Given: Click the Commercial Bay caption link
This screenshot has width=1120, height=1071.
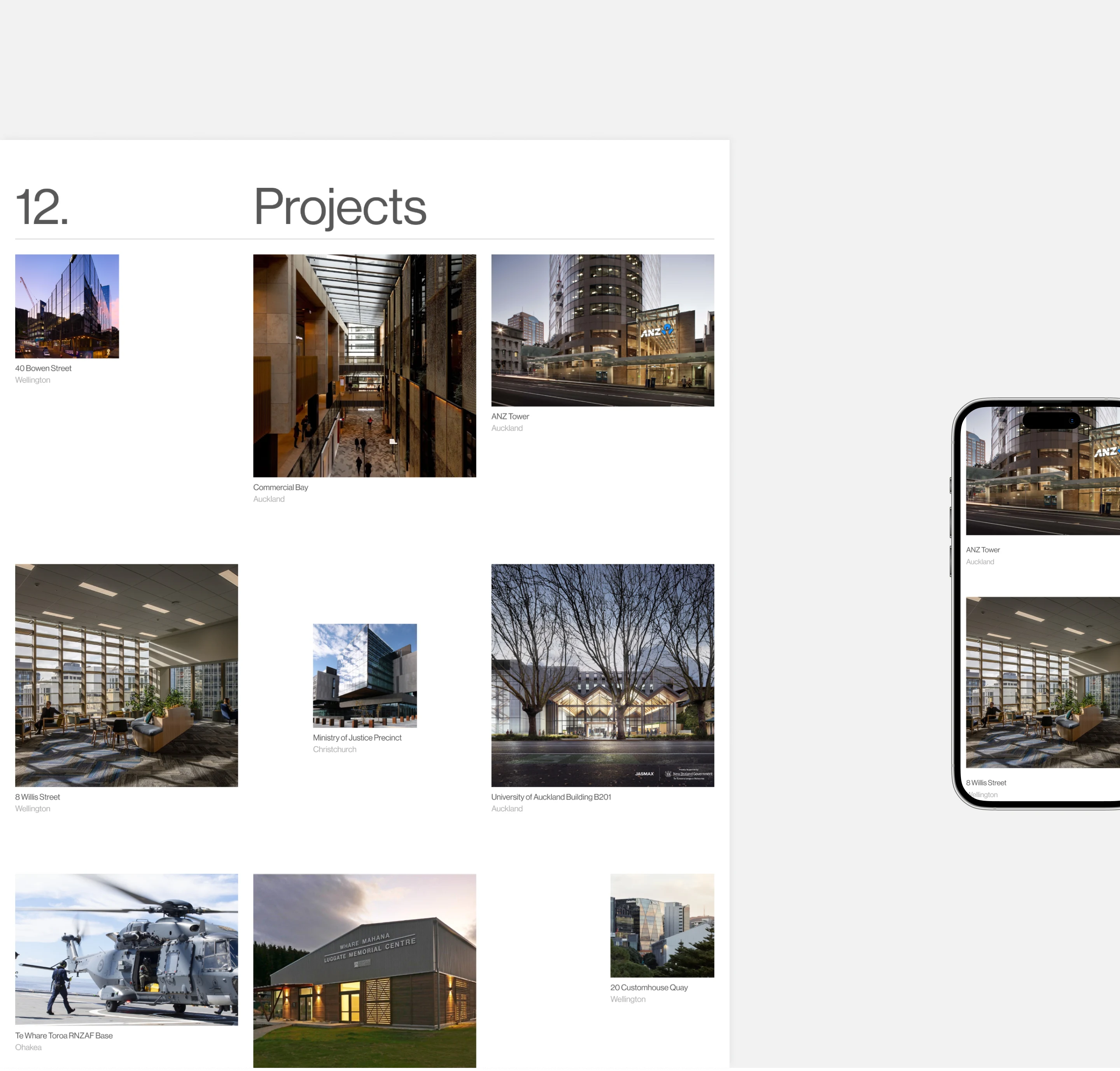Looking at the screenshot, I should (x=280, y=487).
